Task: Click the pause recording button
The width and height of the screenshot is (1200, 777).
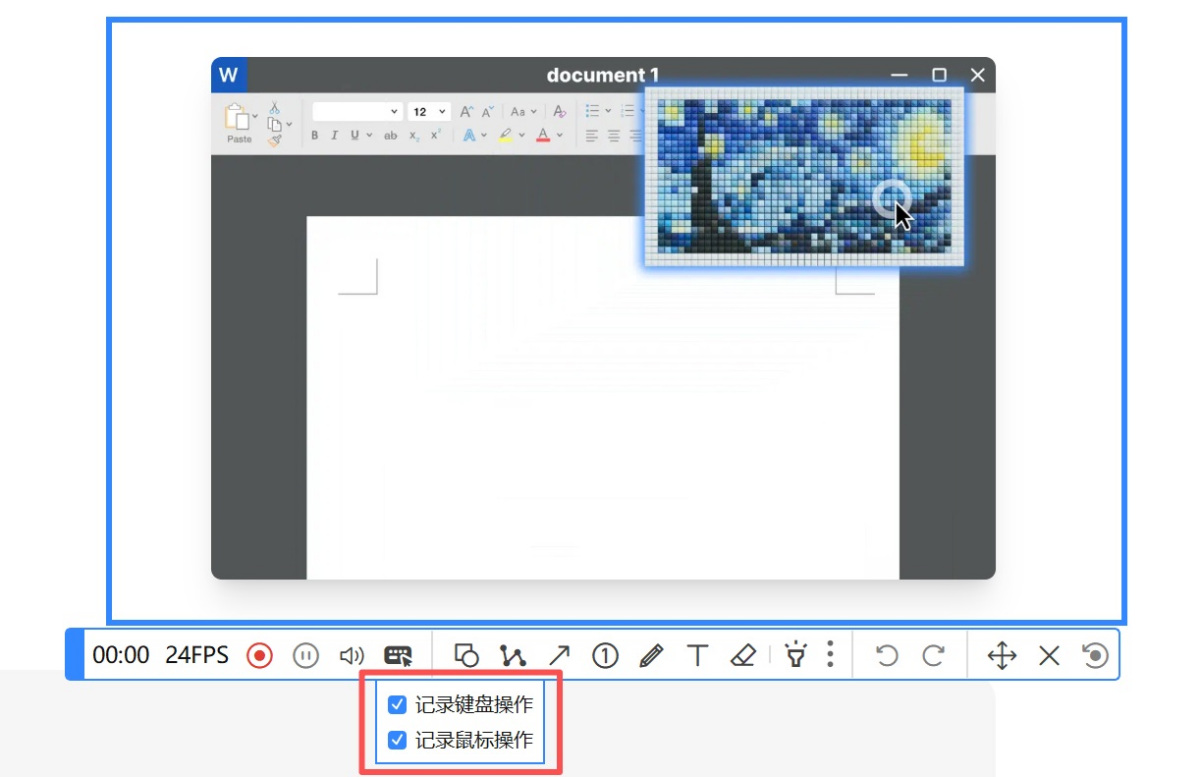Action: pyautogui.click(x=305, y=656)
